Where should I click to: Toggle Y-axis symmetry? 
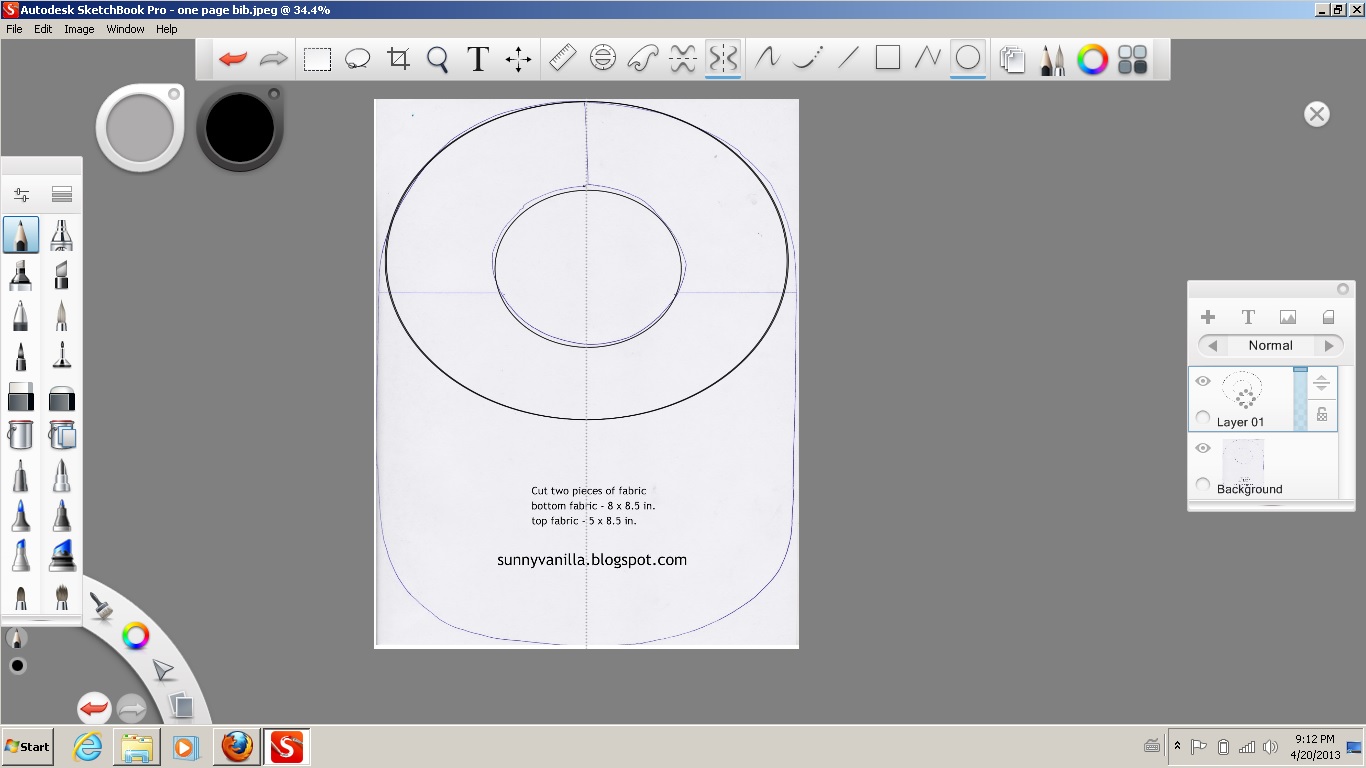pos(722,59)
